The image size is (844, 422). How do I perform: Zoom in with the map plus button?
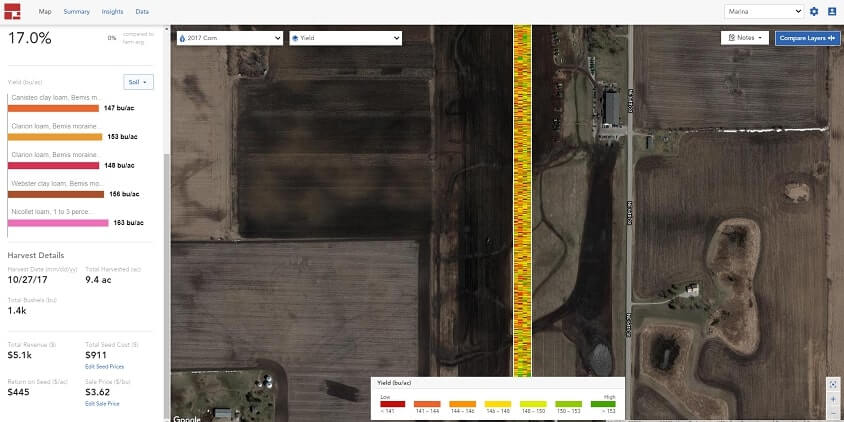pyautogui.click(x=833, y=399)
